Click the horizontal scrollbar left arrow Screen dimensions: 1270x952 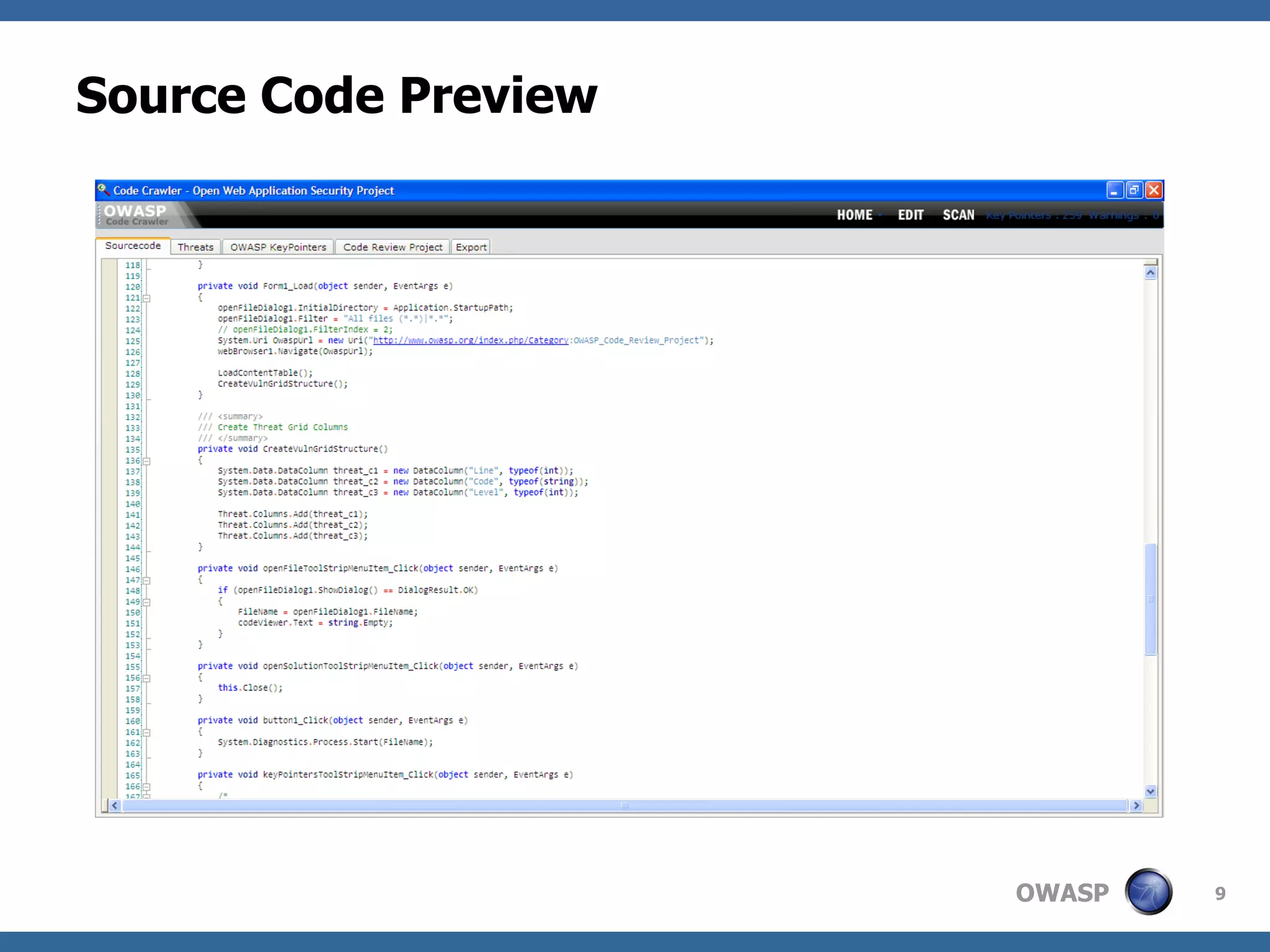(x=115, y=806)
